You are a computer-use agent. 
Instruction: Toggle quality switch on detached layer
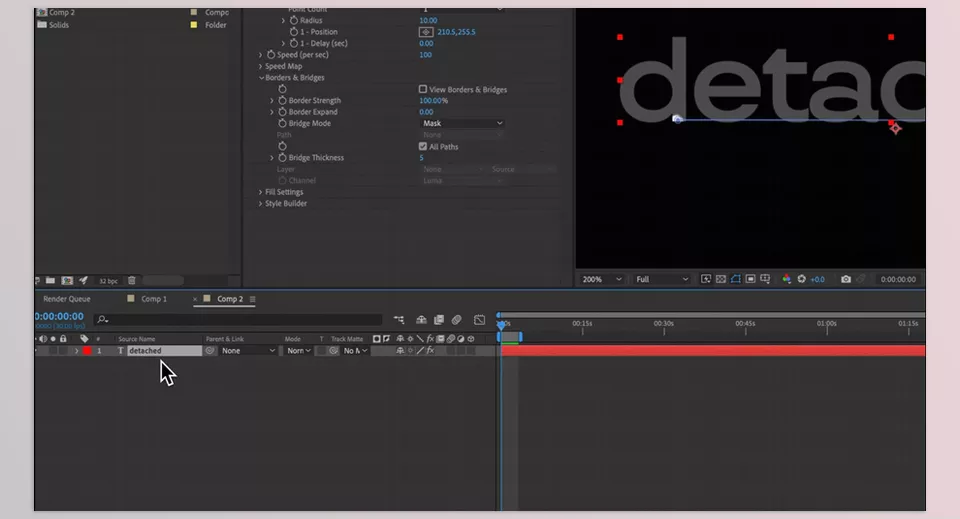pyautogui.click(x=420, y=351)
